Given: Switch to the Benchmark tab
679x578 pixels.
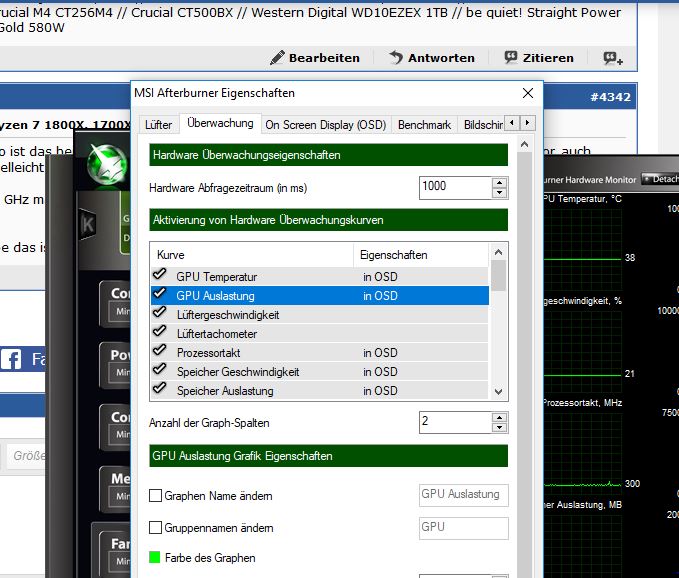Looking at the screenshot, I should [x=424, y=125].
